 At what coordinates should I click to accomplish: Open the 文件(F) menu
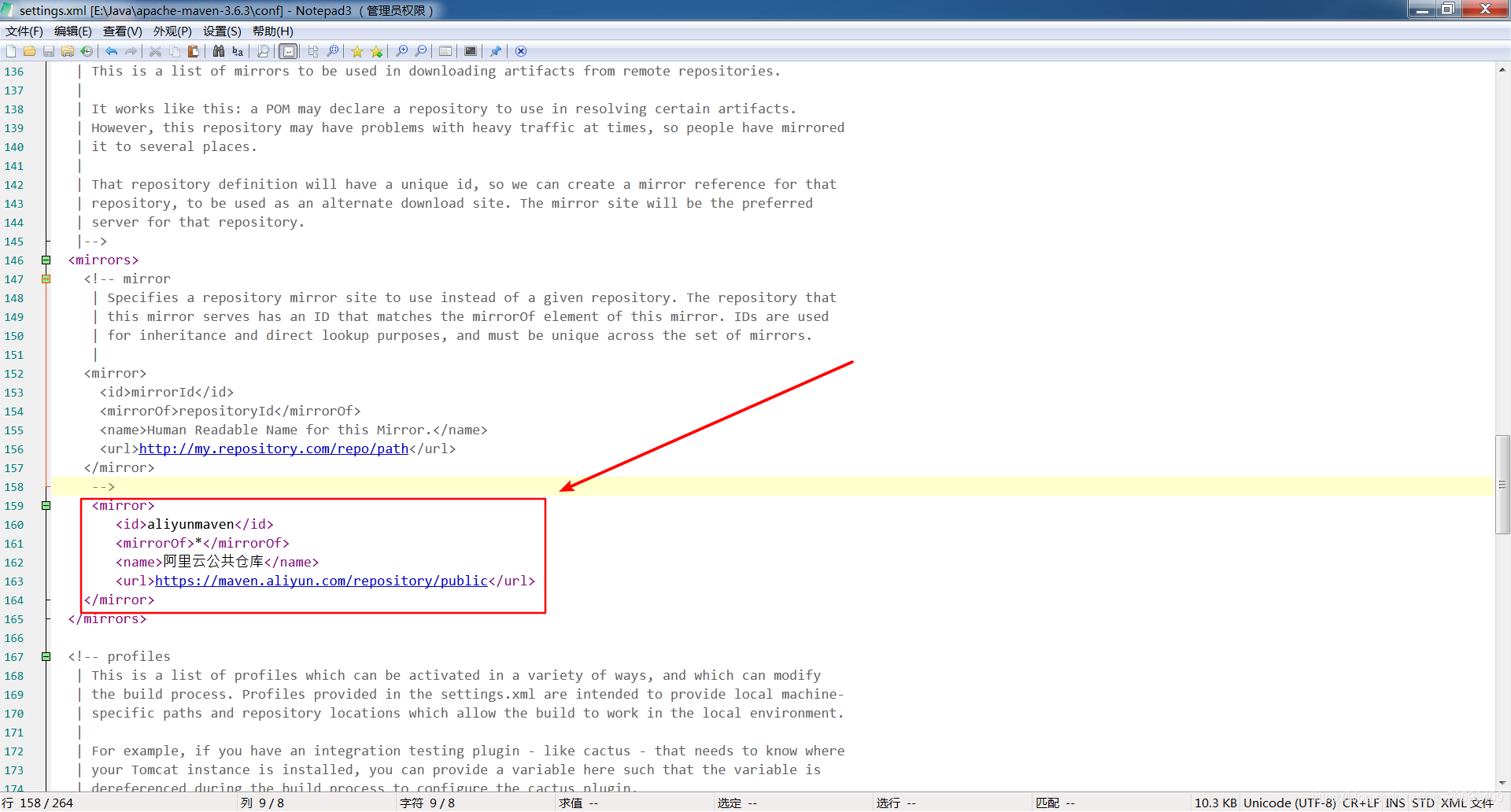pyautogui.click(x=24, y=31)
